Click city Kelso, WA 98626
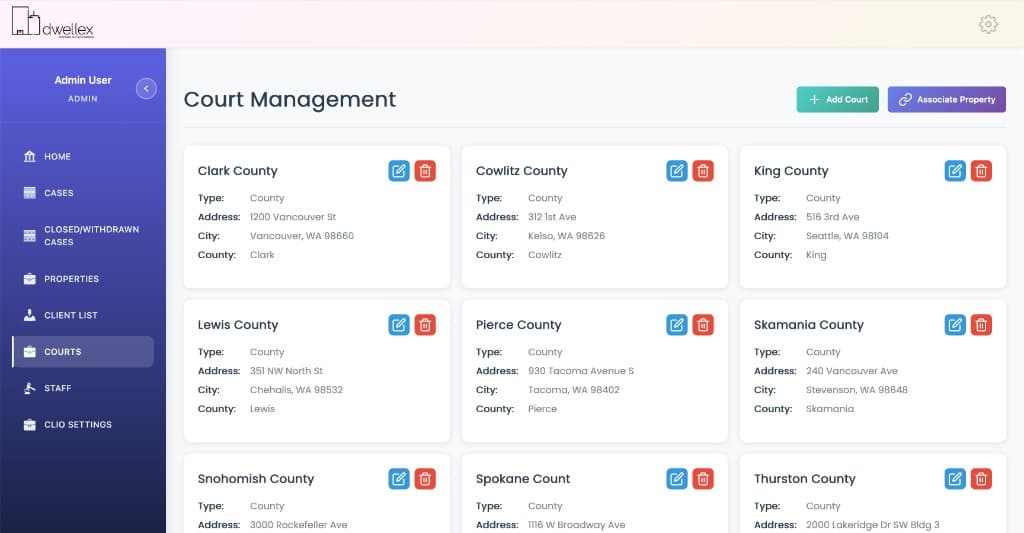 point(566,236)
